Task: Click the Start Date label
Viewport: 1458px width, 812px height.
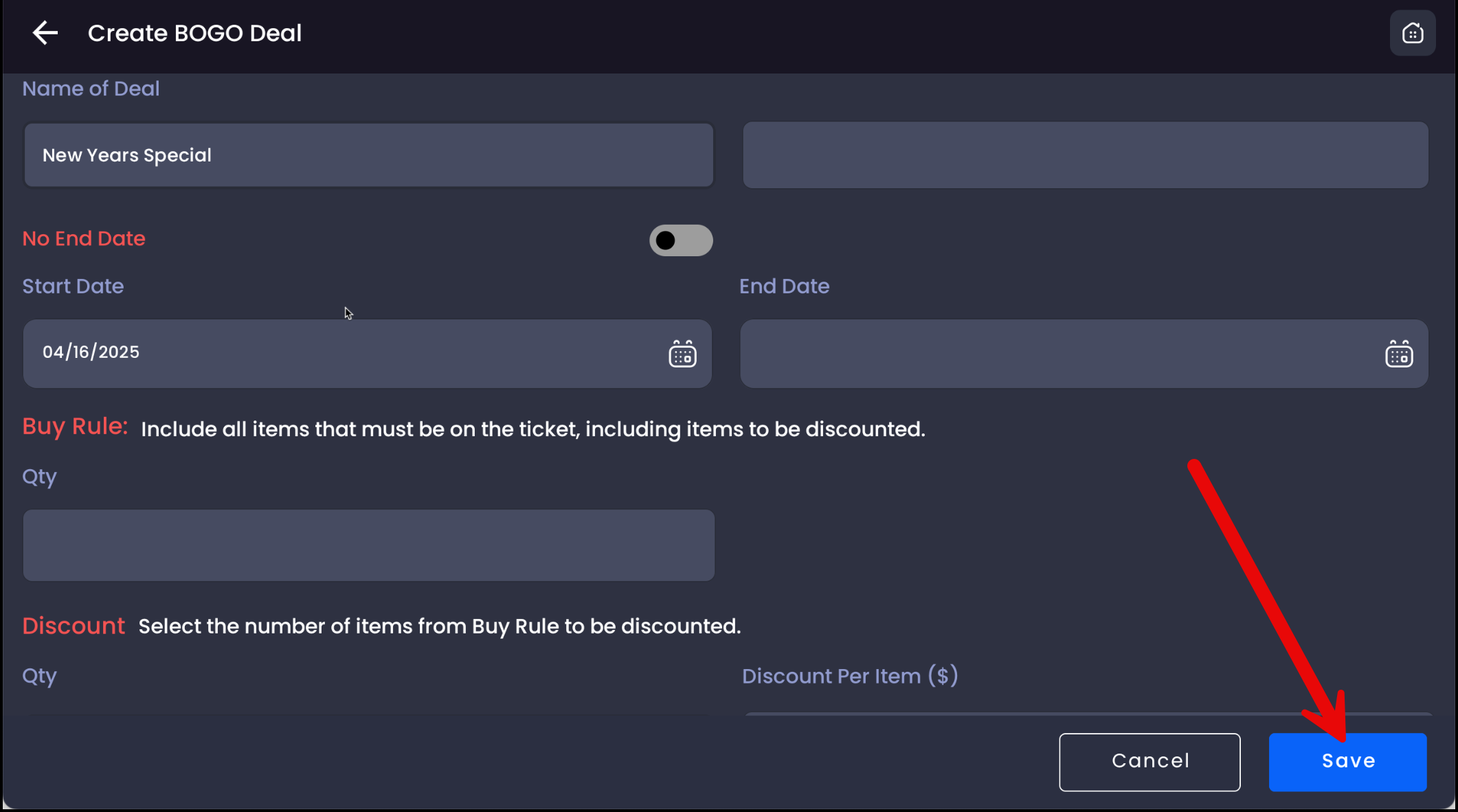Action: click(x=73, y=286)
